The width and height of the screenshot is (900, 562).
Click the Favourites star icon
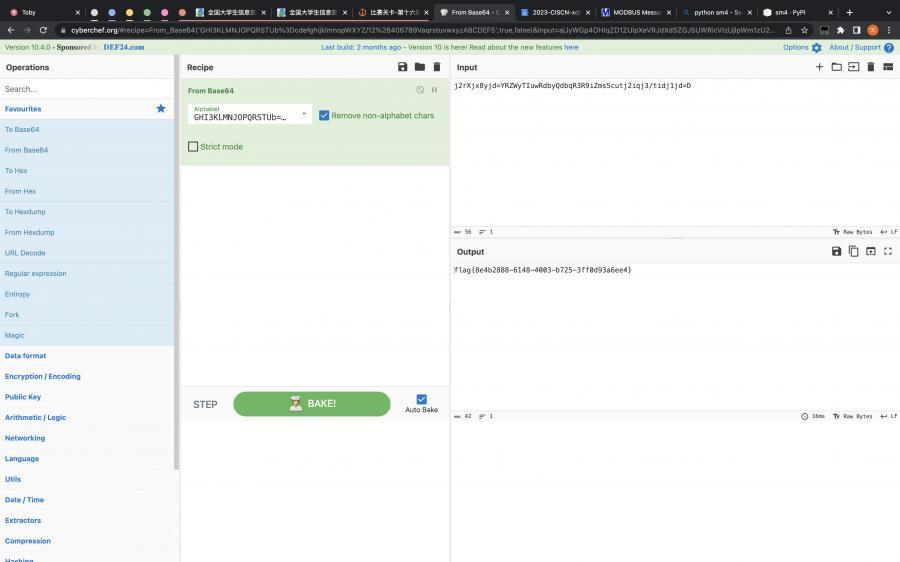click(x=161, y=108)
